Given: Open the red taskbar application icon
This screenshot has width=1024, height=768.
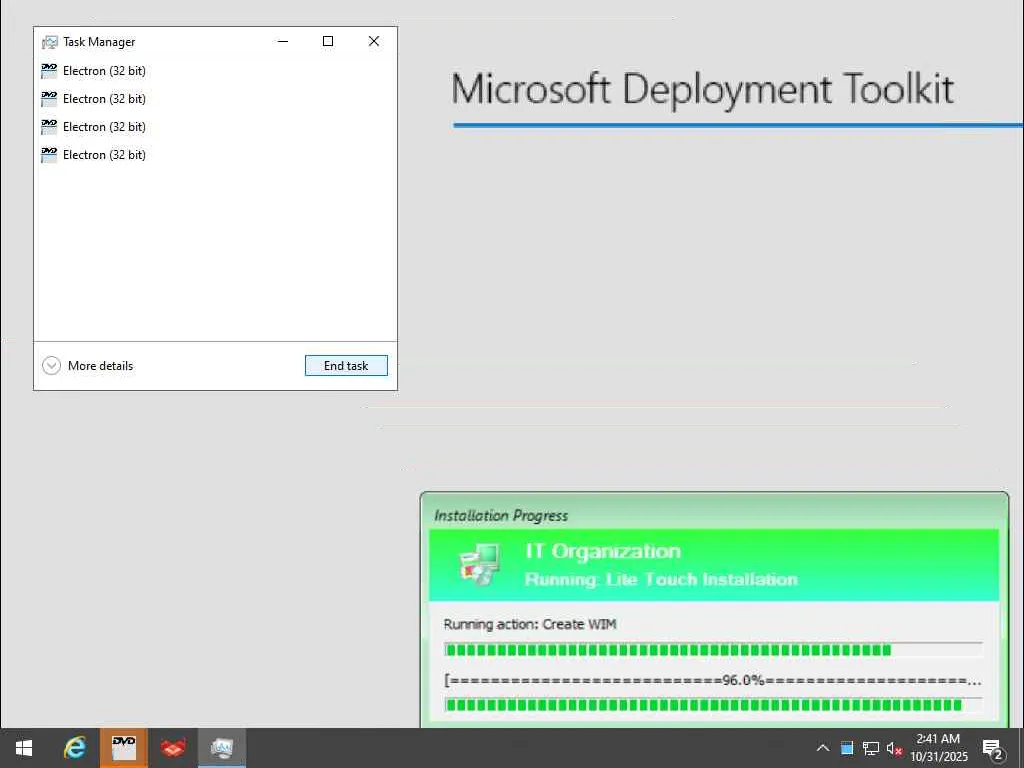Looking at the screenshot, I should [x=173, y=748].
